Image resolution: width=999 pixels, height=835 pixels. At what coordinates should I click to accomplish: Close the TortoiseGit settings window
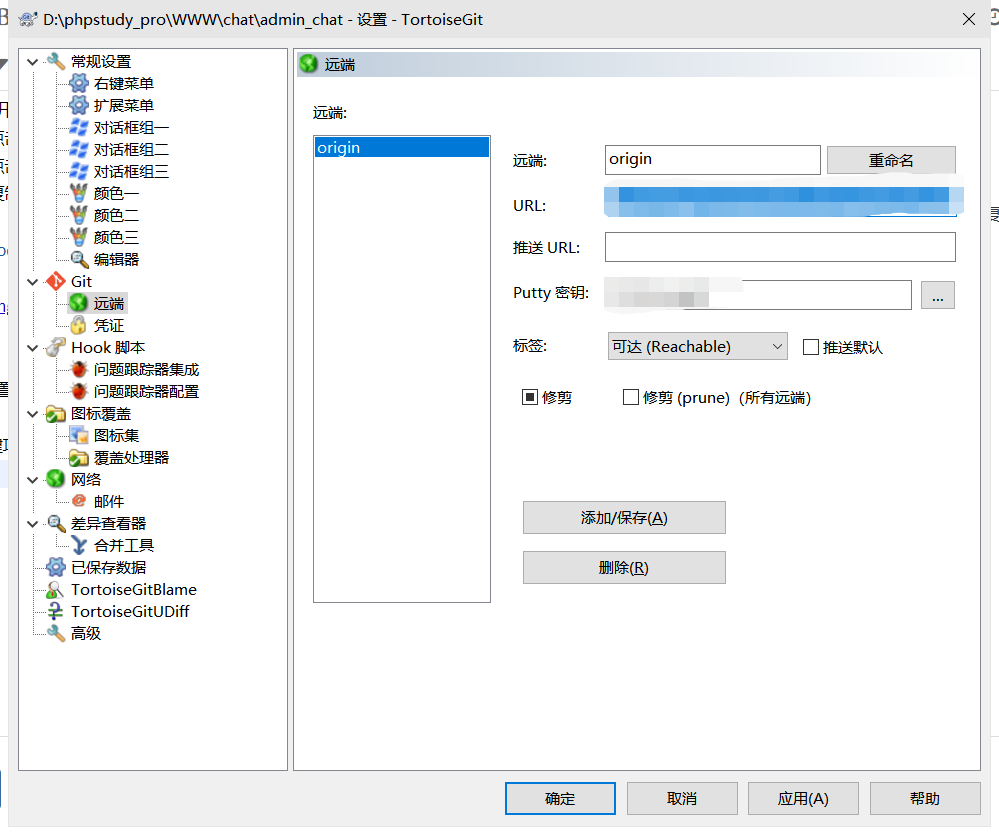(x=968, y=20)
